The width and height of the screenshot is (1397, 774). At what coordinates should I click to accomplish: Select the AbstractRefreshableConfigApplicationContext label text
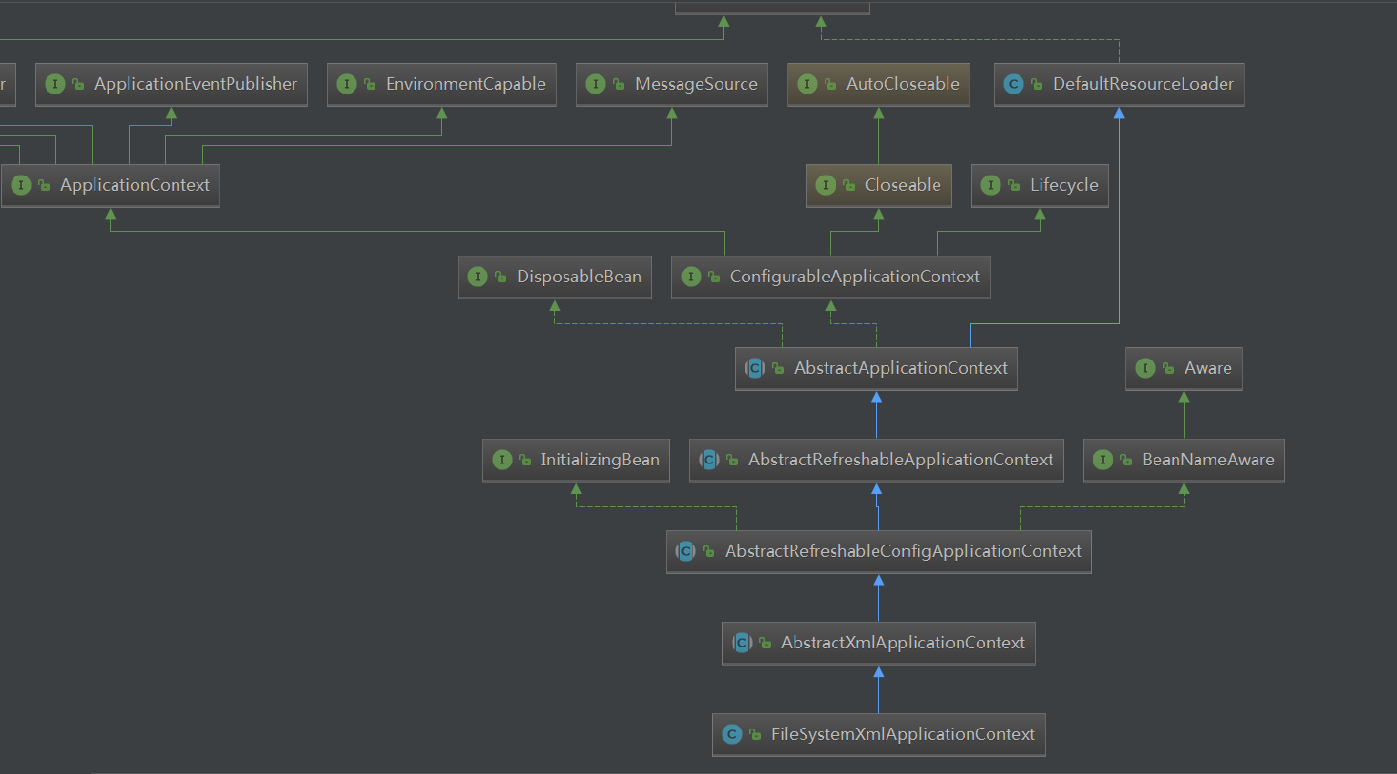coord(903,552)
